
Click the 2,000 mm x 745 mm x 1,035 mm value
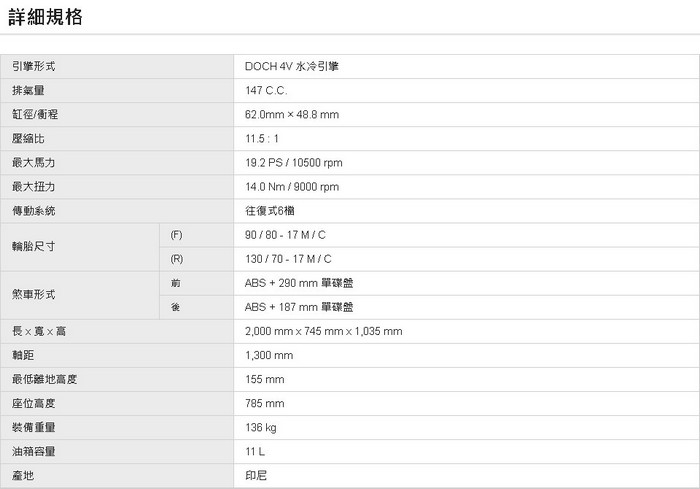[x=324, y=331]
